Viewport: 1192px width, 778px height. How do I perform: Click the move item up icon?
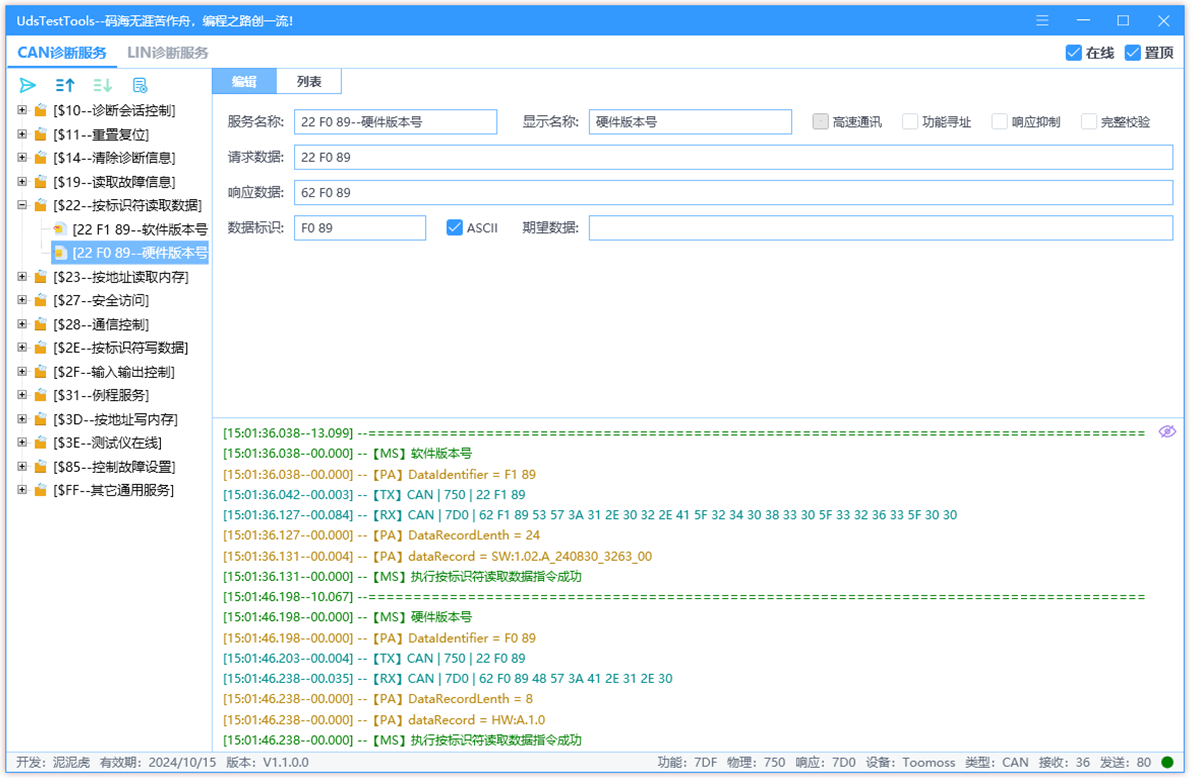click(65, 85)
